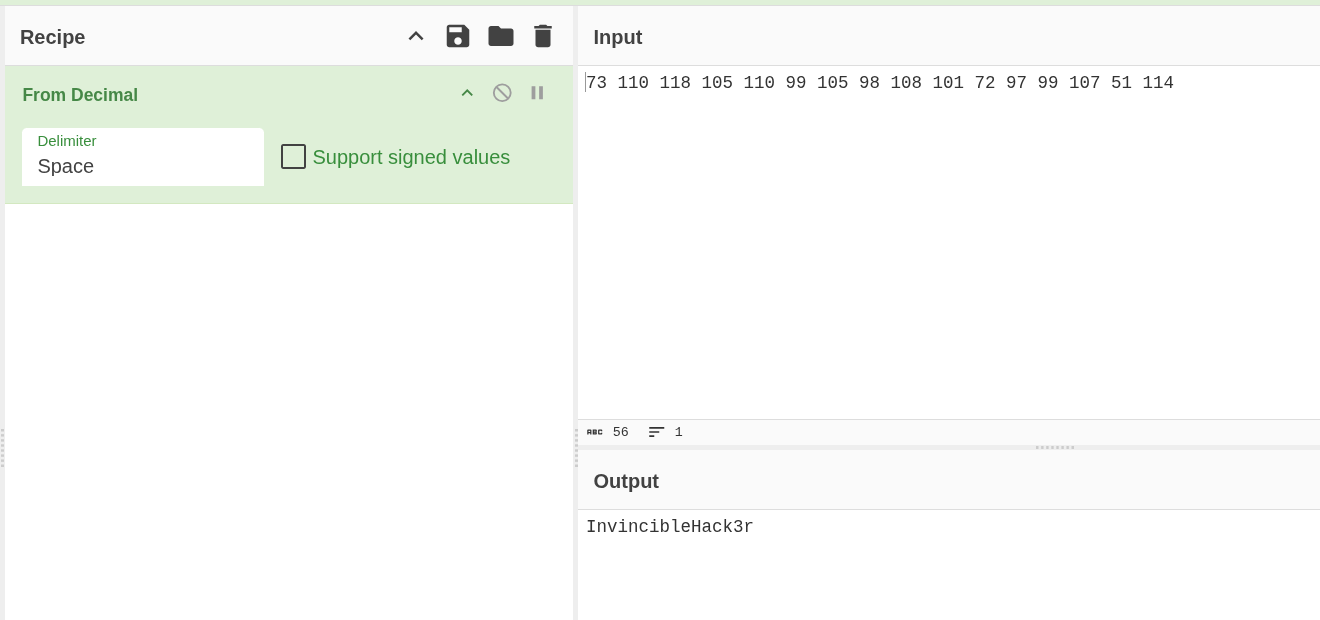
Task: Save the current recipe
Action: (458, 37)
